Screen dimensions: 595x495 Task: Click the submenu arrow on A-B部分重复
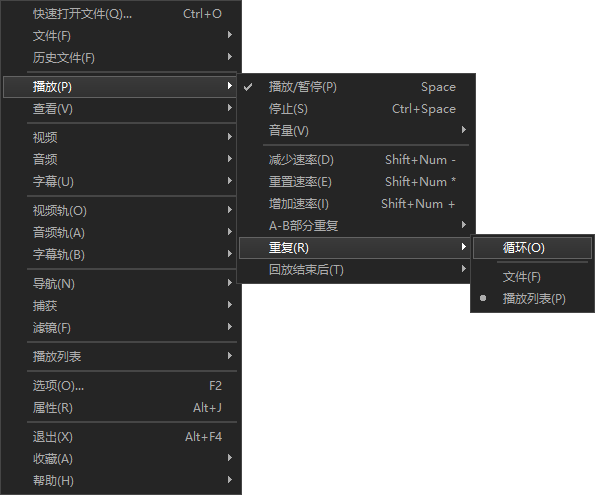pyautogui.click(x=464, y=224)
